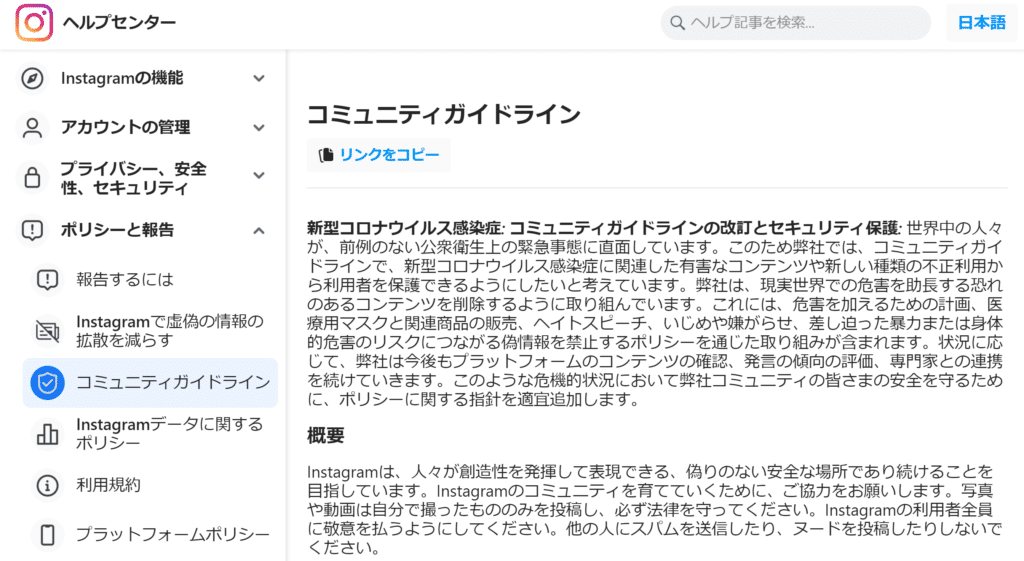Viewport: 1024px width, 561px height.
Task: Focus the ヘルプ記事を検索 search field
Action: point(795,23)
